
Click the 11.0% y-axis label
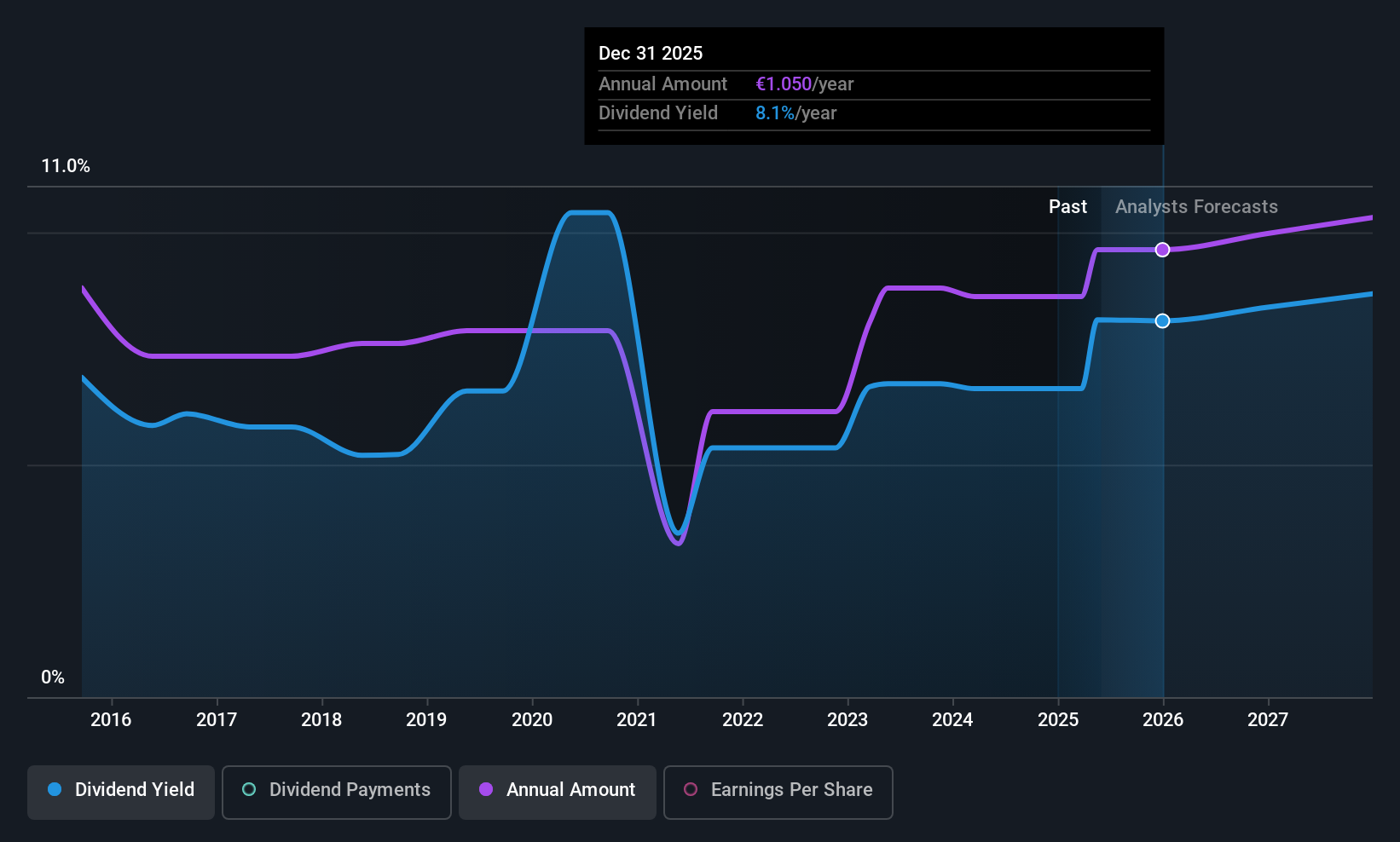(x=66, y=166)
